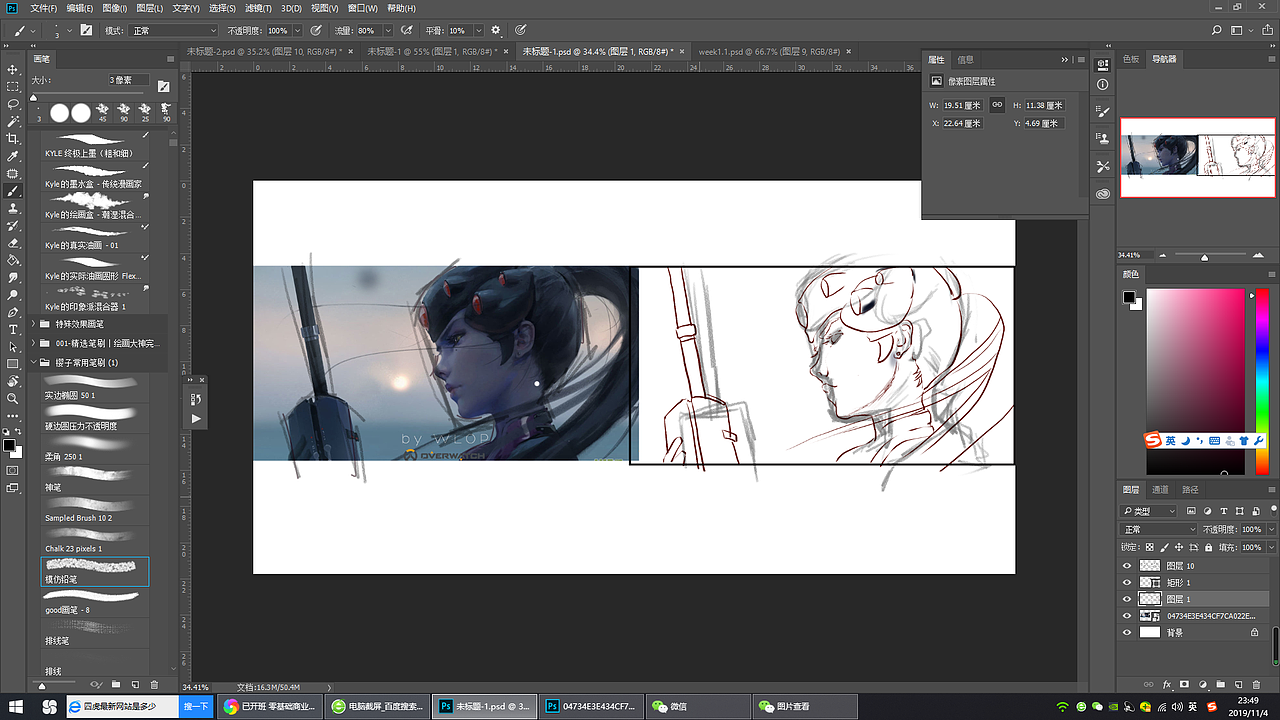Toggle pressure for opacity button
1280x720 pixels.
pyautogui.click(x=316, y=30)
